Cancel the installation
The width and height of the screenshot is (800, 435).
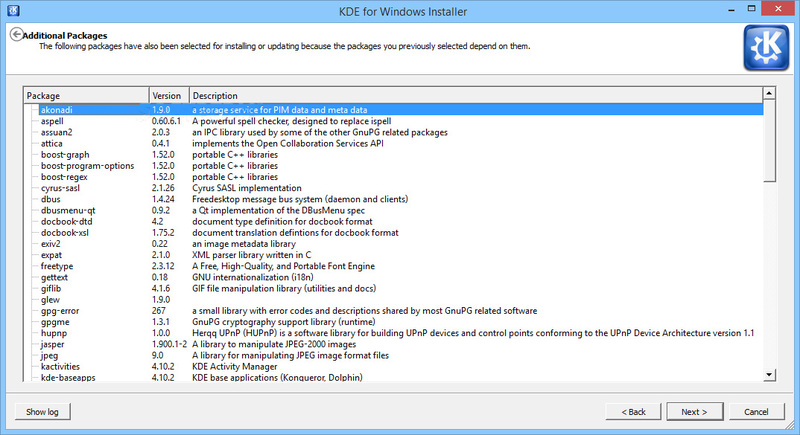pos(756,412)
